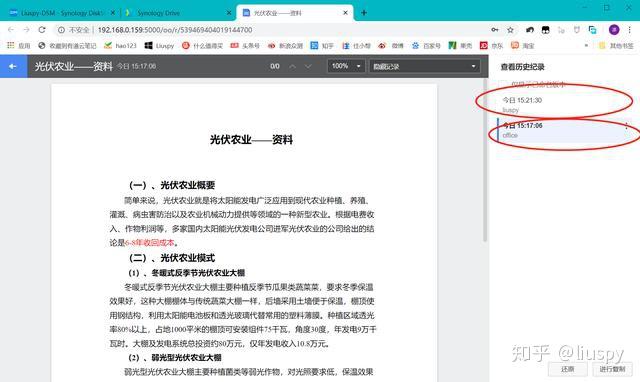
Task: Click subheading (1)、冬暖式反季节光伏农业大棚
Action: point(187,273)
